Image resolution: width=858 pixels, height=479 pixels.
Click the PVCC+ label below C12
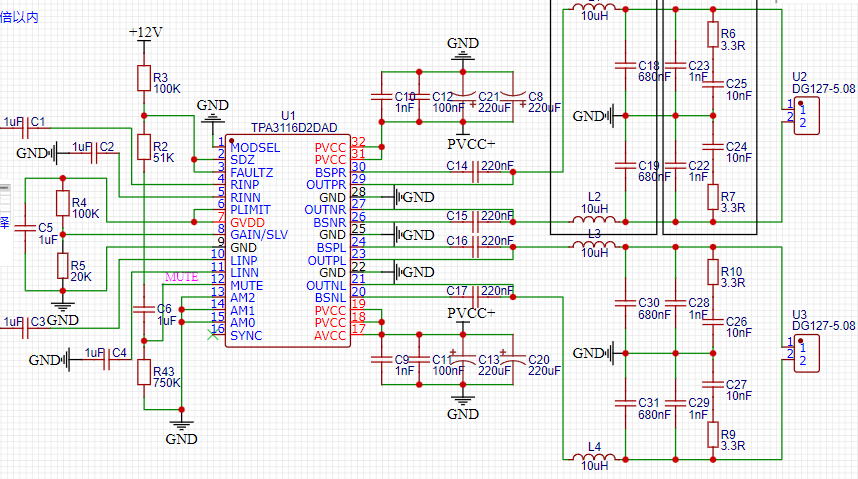tap(471, 145)
